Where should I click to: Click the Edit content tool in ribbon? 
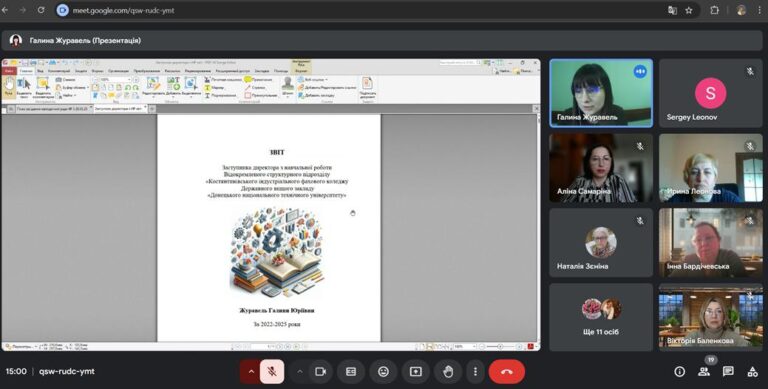coord(153,86)
